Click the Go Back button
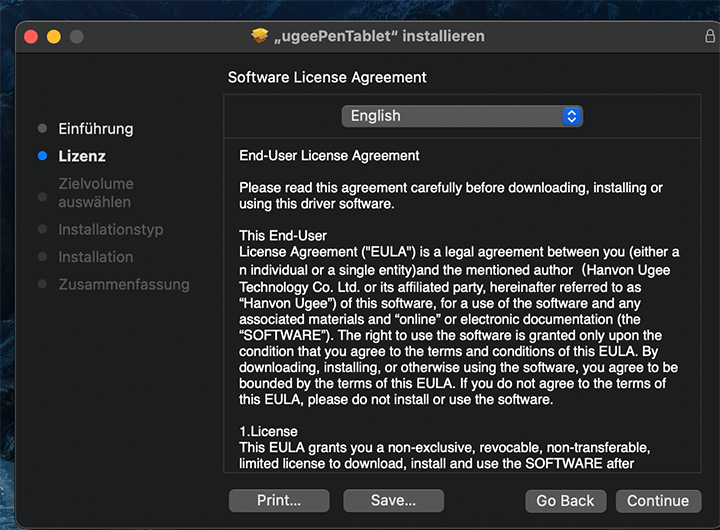 [565, 501]
